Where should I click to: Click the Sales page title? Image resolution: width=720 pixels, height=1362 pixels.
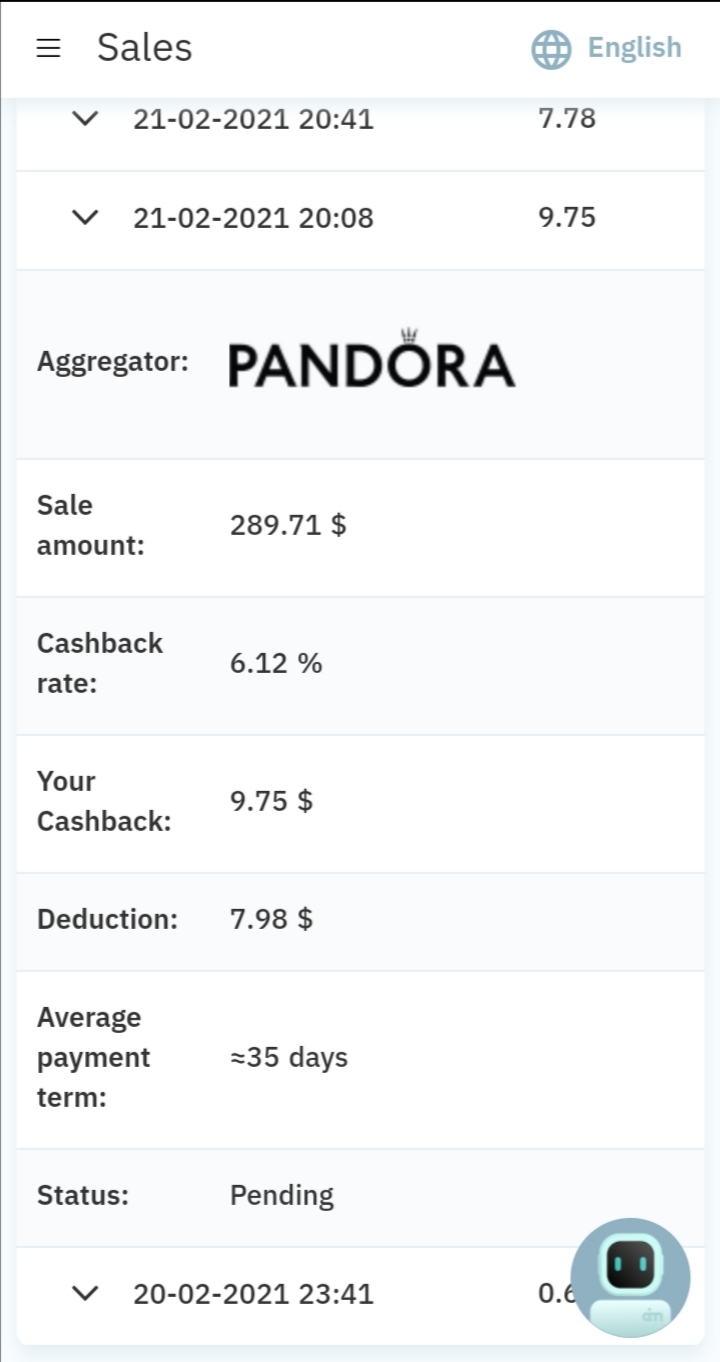[144, 48]
